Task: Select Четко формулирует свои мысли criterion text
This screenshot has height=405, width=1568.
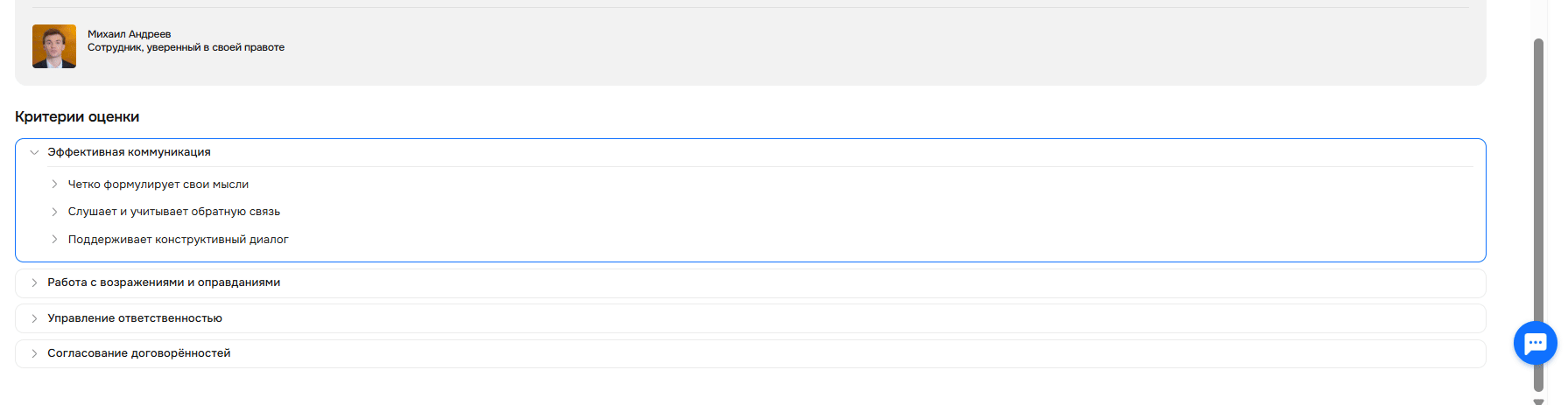Action: [158, 185]
